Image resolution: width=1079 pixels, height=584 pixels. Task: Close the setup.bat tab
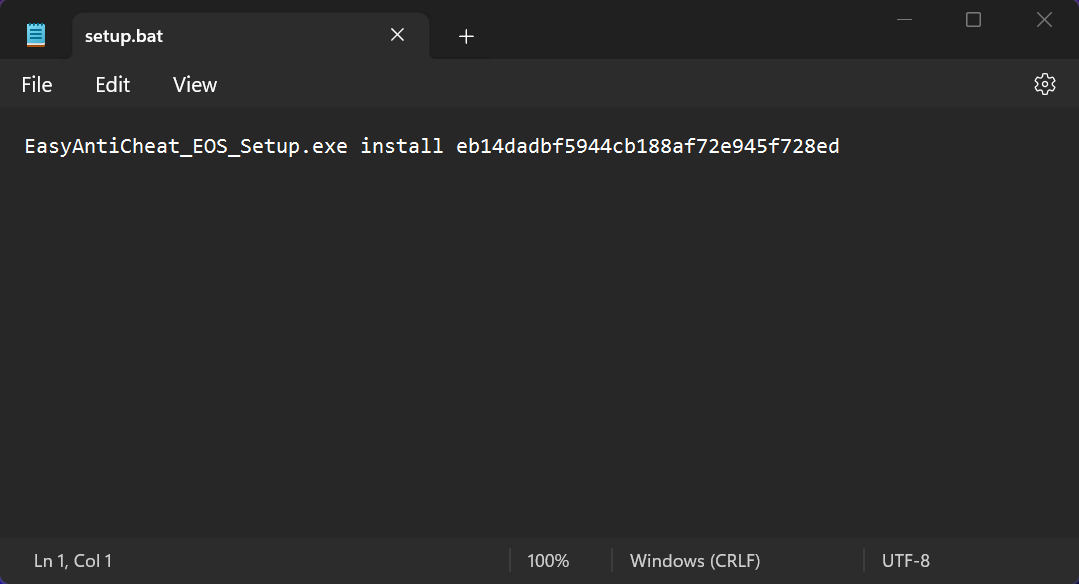[x=397, y=35]
